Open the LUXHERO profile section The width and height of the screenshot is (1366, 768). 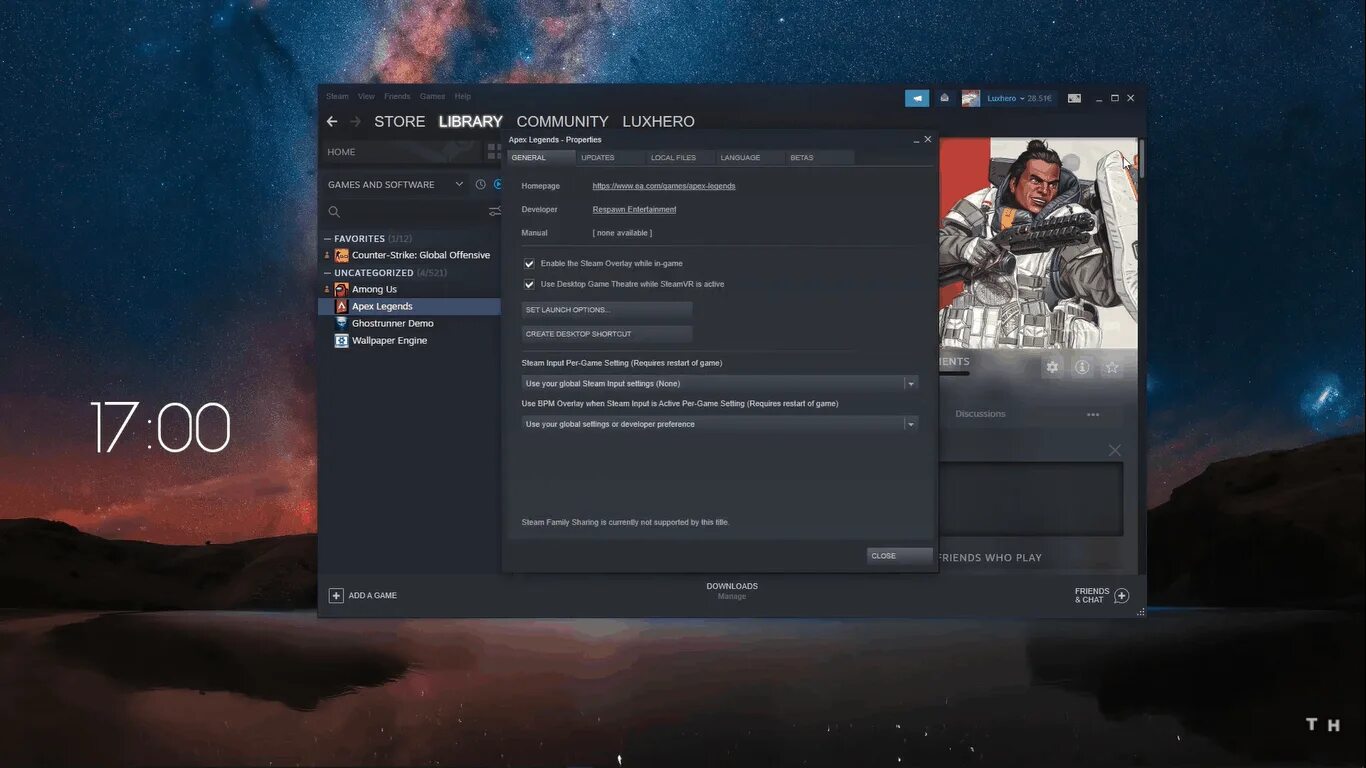pyautogui.click(x=658, y=121)
